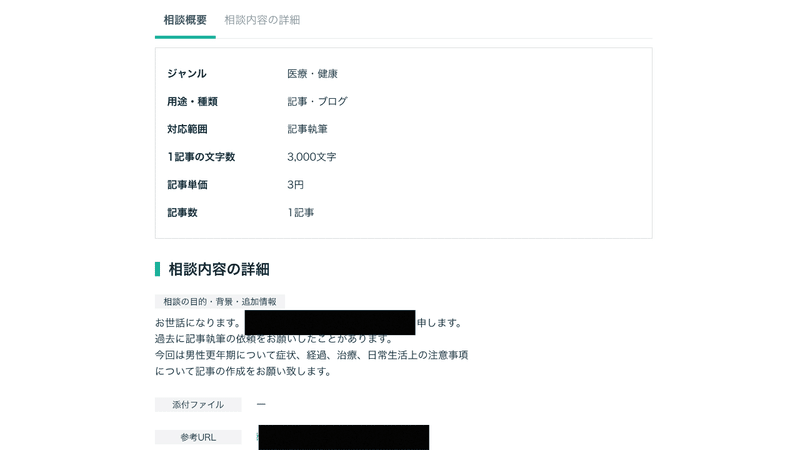Click the 3円 price value
This screenshot has height=450, width=800.
295,185
